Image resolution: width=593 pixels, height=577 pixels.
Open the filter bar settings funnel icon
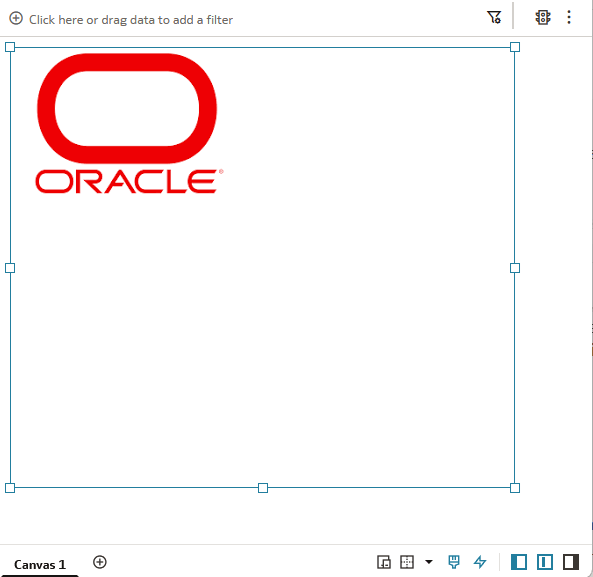[x=494, y=17]
